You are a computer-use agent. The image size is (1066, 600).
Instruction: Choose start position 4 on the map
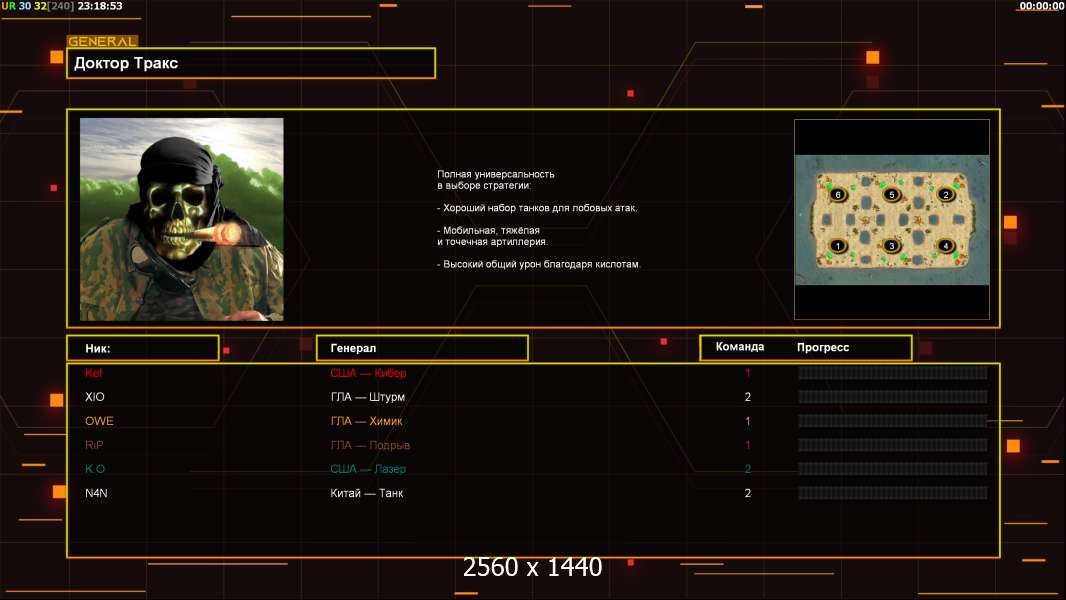(946, 246)
